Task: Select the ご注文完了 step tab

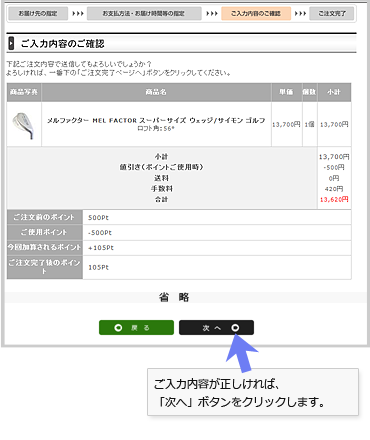Action: click(332, 14)
